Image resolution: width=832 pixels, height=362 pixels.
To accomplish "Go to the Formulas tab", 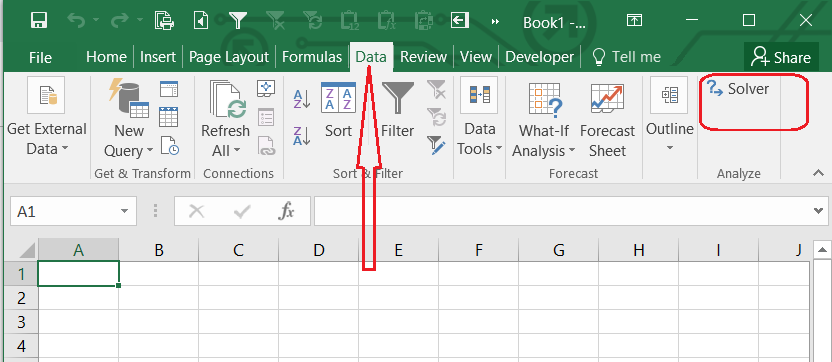I will pos(312,57).
